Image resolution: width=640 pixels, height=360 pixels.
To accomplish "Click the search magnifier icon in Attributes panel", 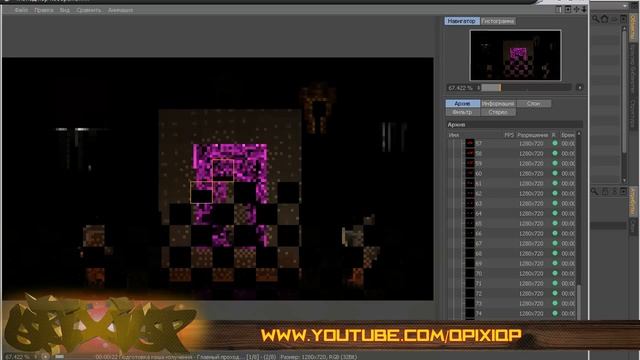I will click(x=595, y=191).
